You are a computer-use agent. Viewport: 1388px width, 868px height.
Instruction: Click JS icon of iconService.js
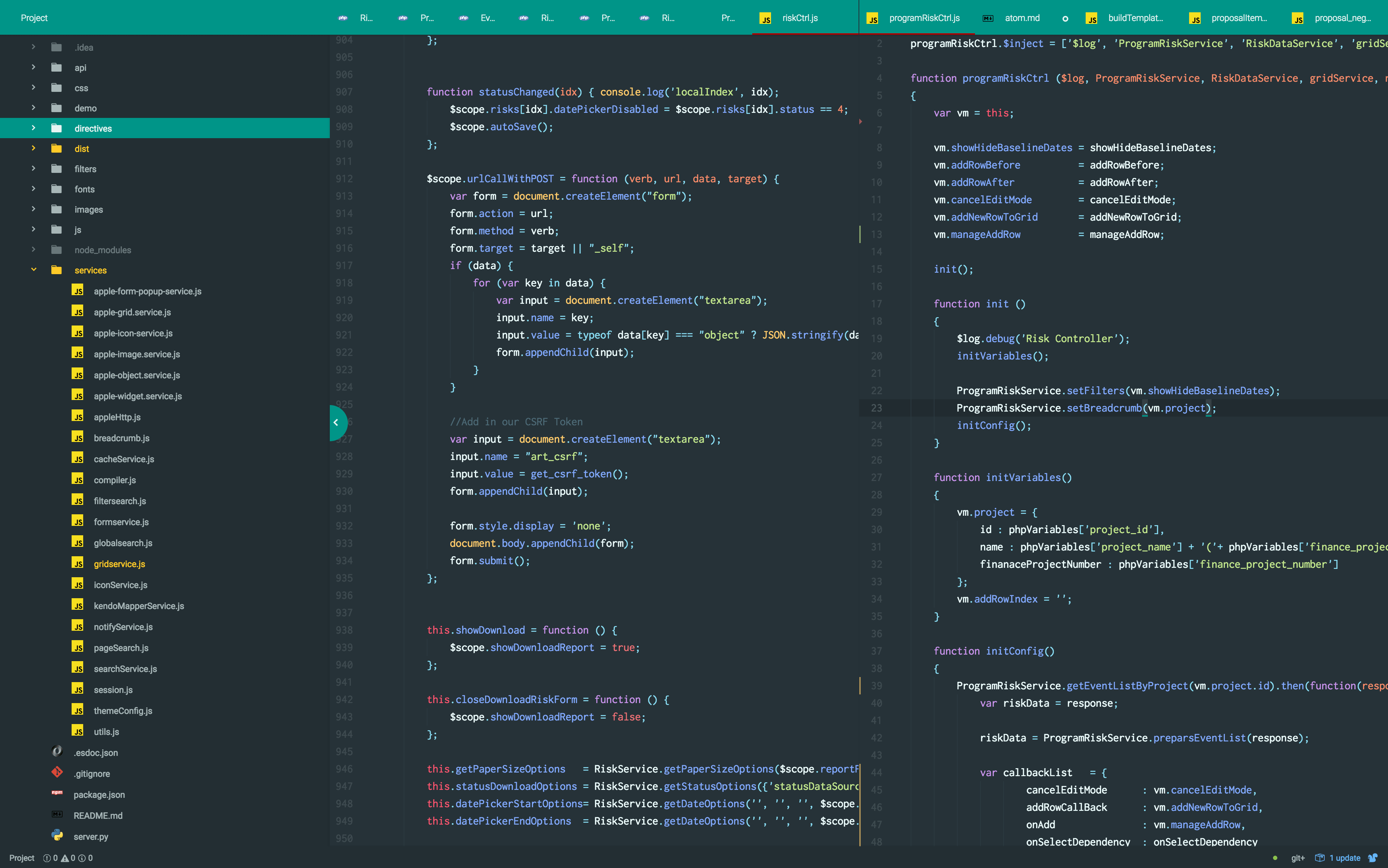tap(78, 584)
